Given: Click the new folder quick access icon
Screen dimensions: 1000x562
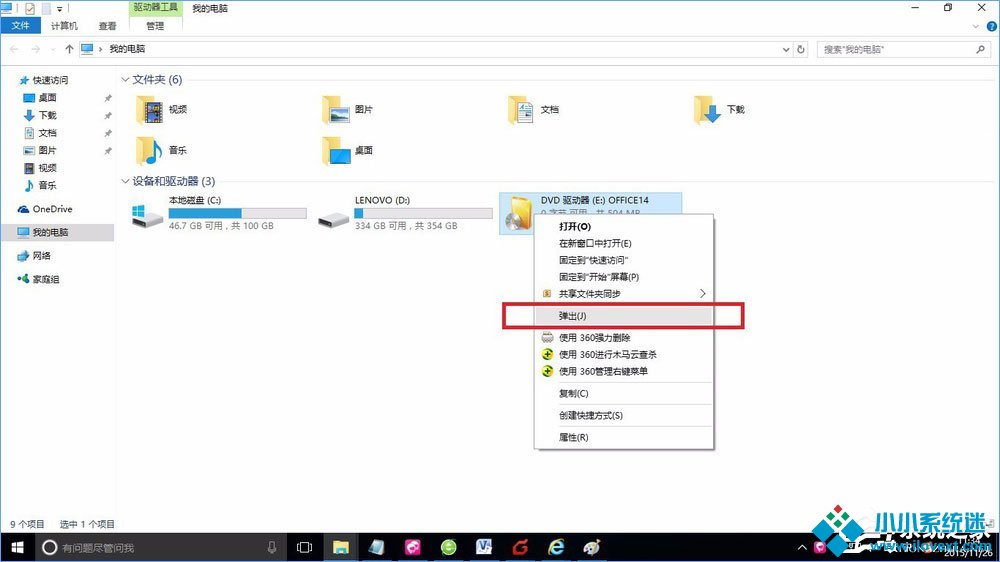Looking at the screenshot, I should [46, 9].
